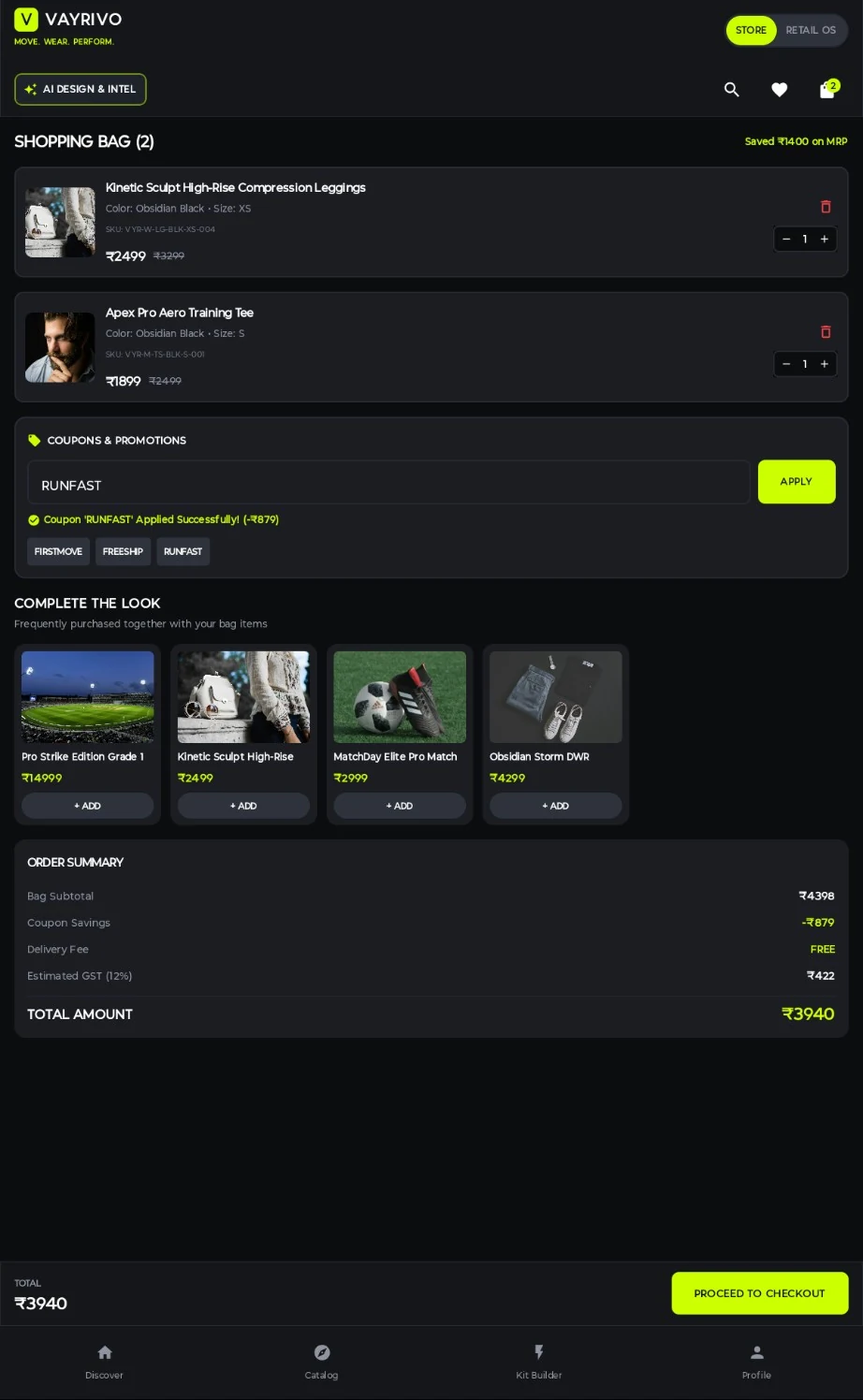The image size is (863, 1400).
Task: Open Kinetic Sculpt High-Rise suggestion image
Action: (x=243, y=697)
